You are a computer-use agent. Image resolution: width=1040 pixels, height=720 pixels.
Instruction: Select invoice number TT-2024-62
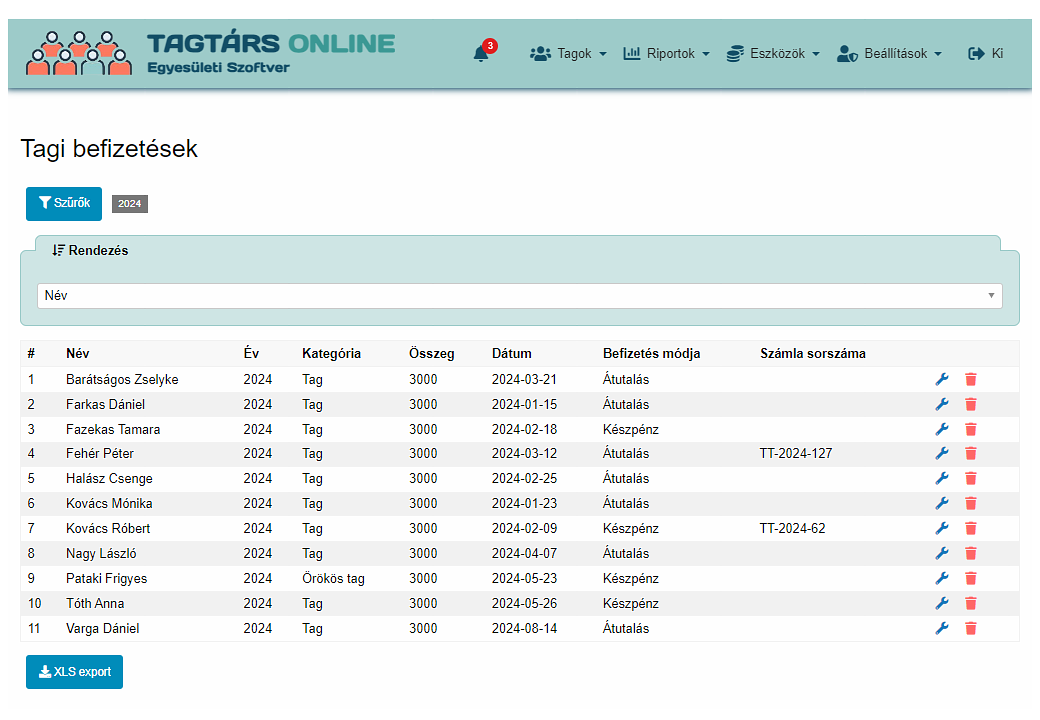[x=792, y=528]
